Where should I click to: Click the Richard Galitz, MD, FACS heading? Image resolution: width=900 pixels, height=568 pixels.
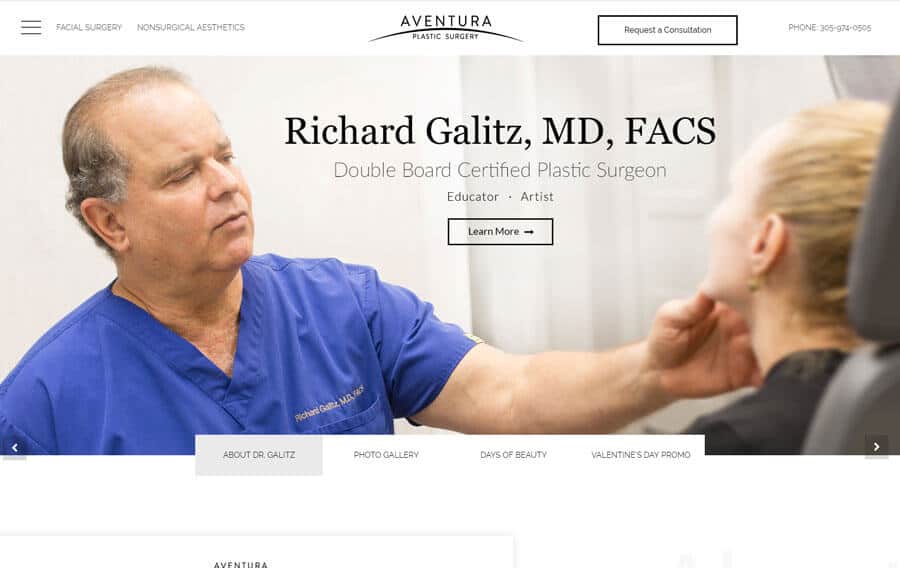[501, 131]
